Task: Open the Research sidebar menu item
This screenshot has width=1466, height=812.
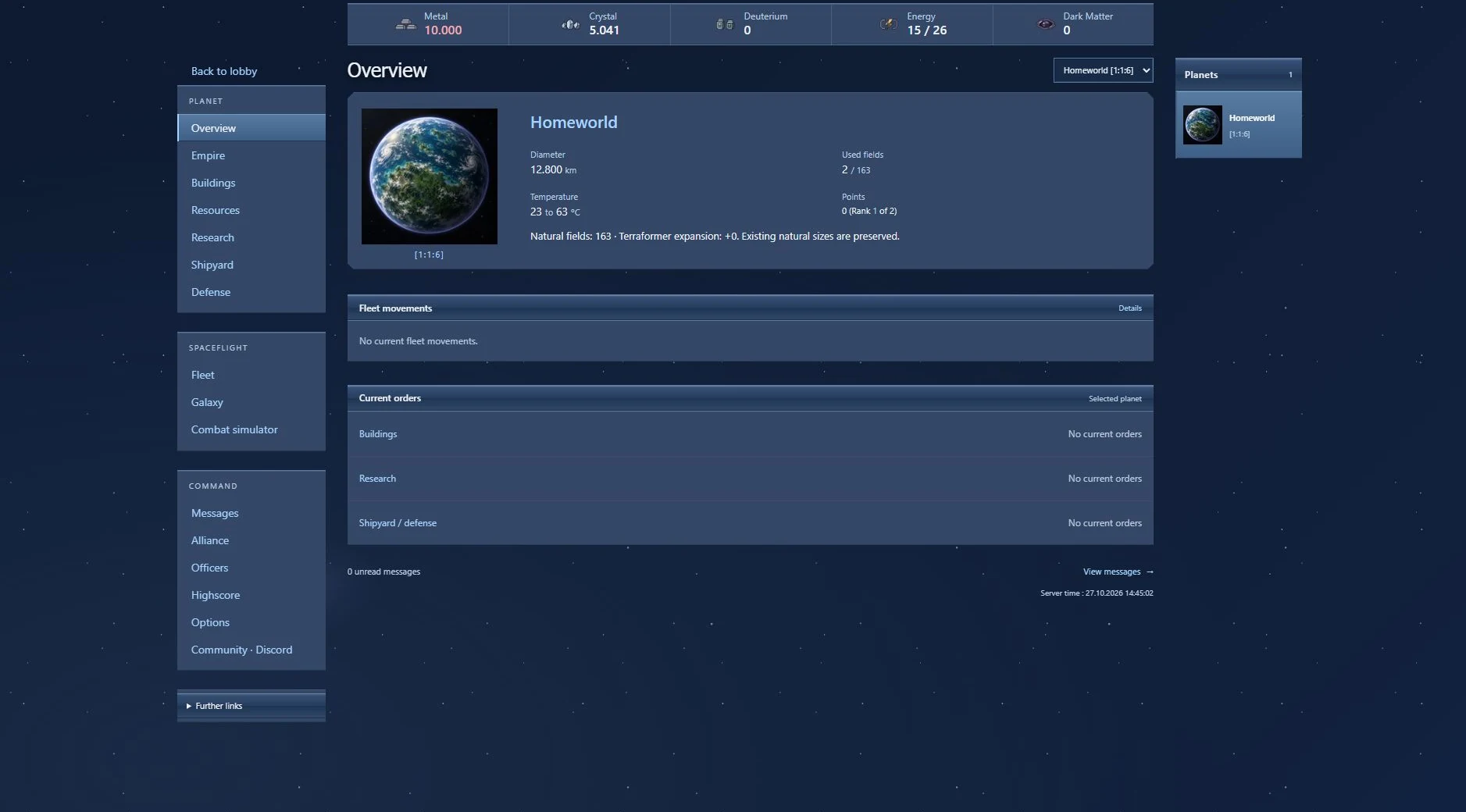Action: click(251, 237)
